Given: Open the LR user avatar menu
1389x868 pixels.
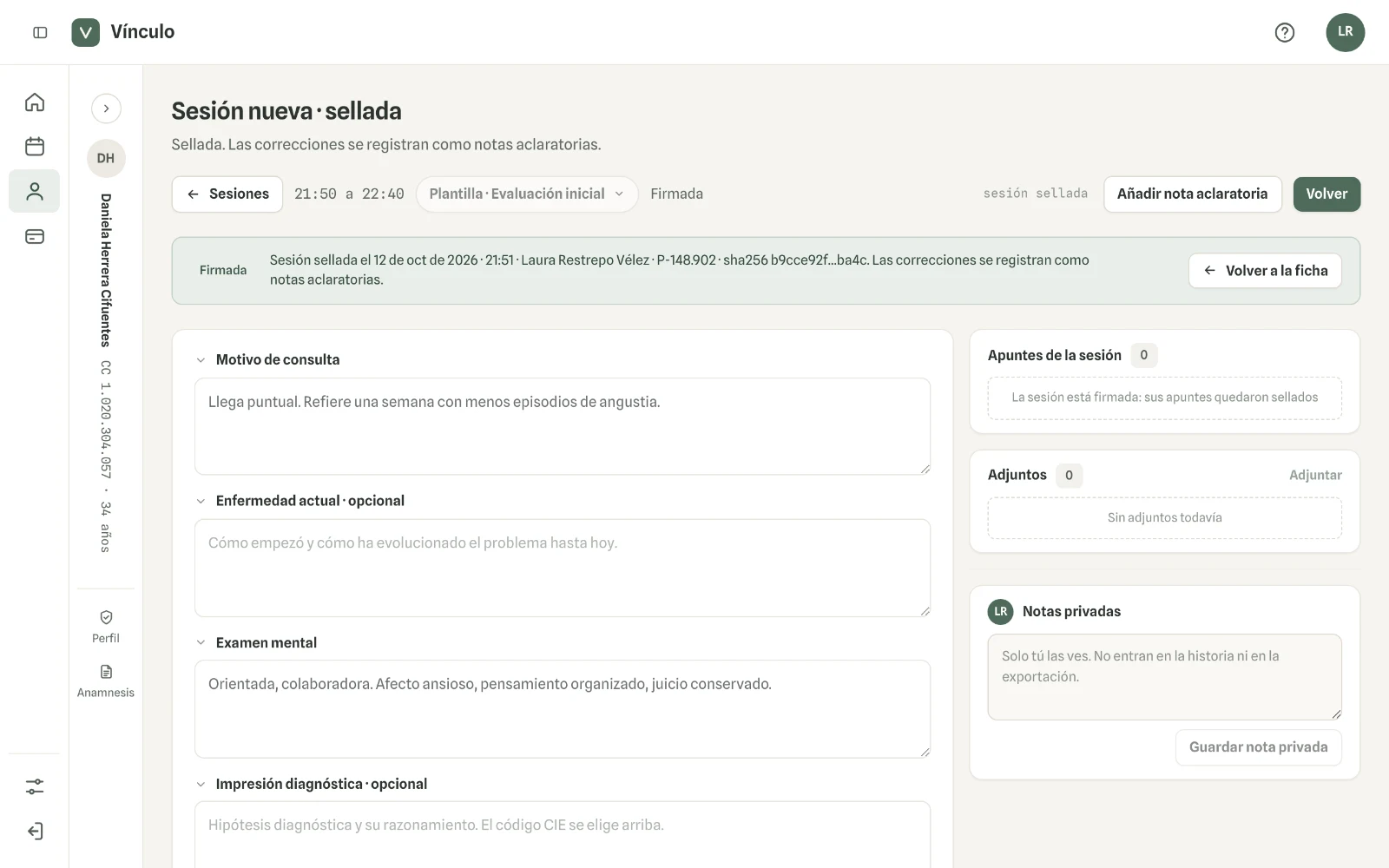Looking at the screenshot, I should coord(1345,32).
